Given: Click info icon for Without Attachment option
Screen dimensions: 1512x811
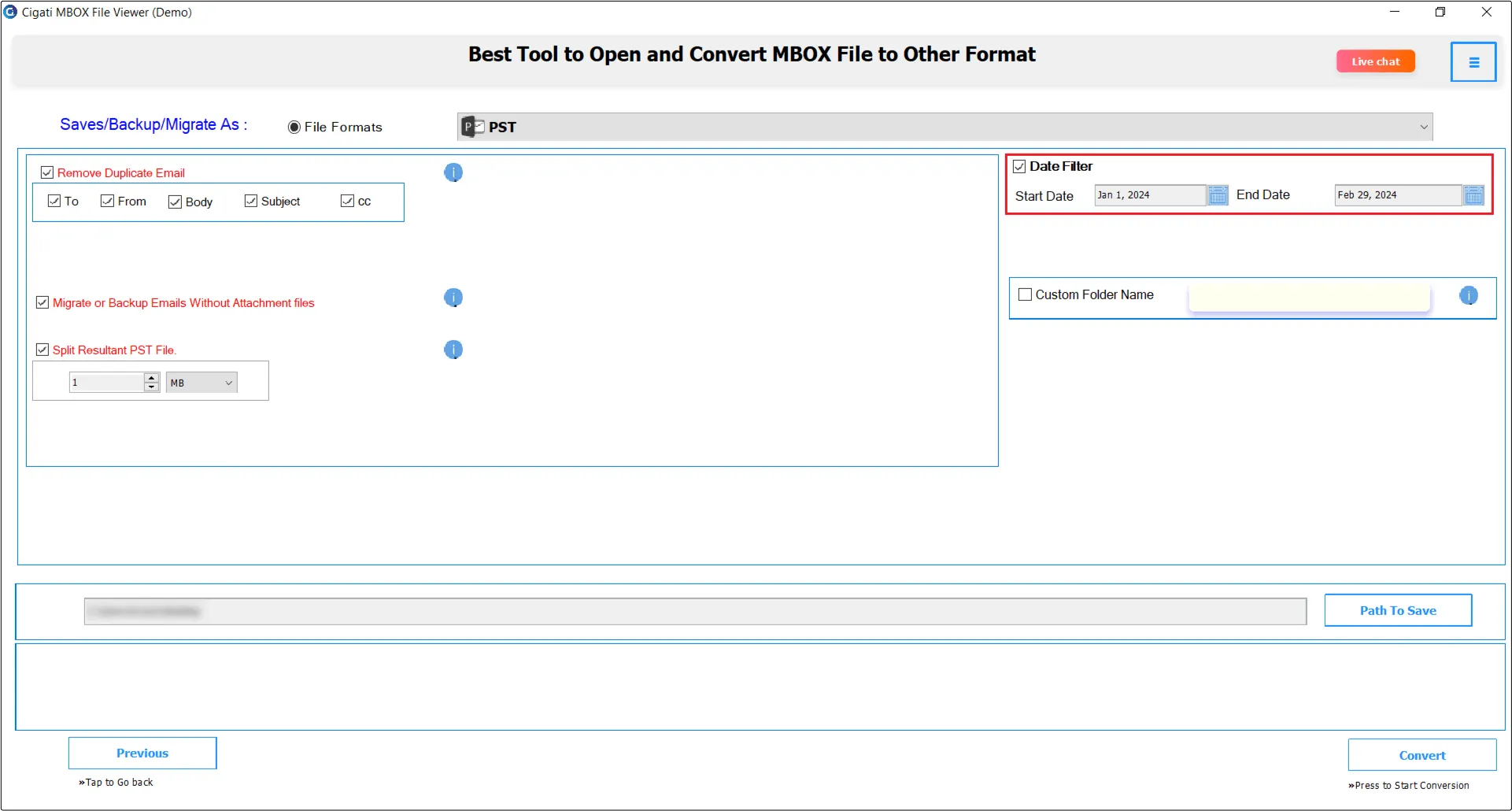Looking at the screenshot, I should [453, 298].
